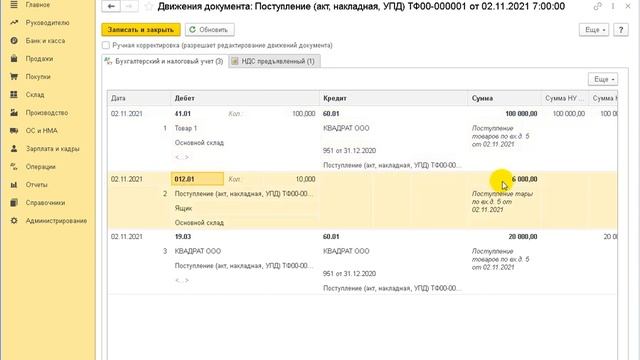
Task: Open the Продажи section icon
Action: pyautogui.click(x=14, y=59)
